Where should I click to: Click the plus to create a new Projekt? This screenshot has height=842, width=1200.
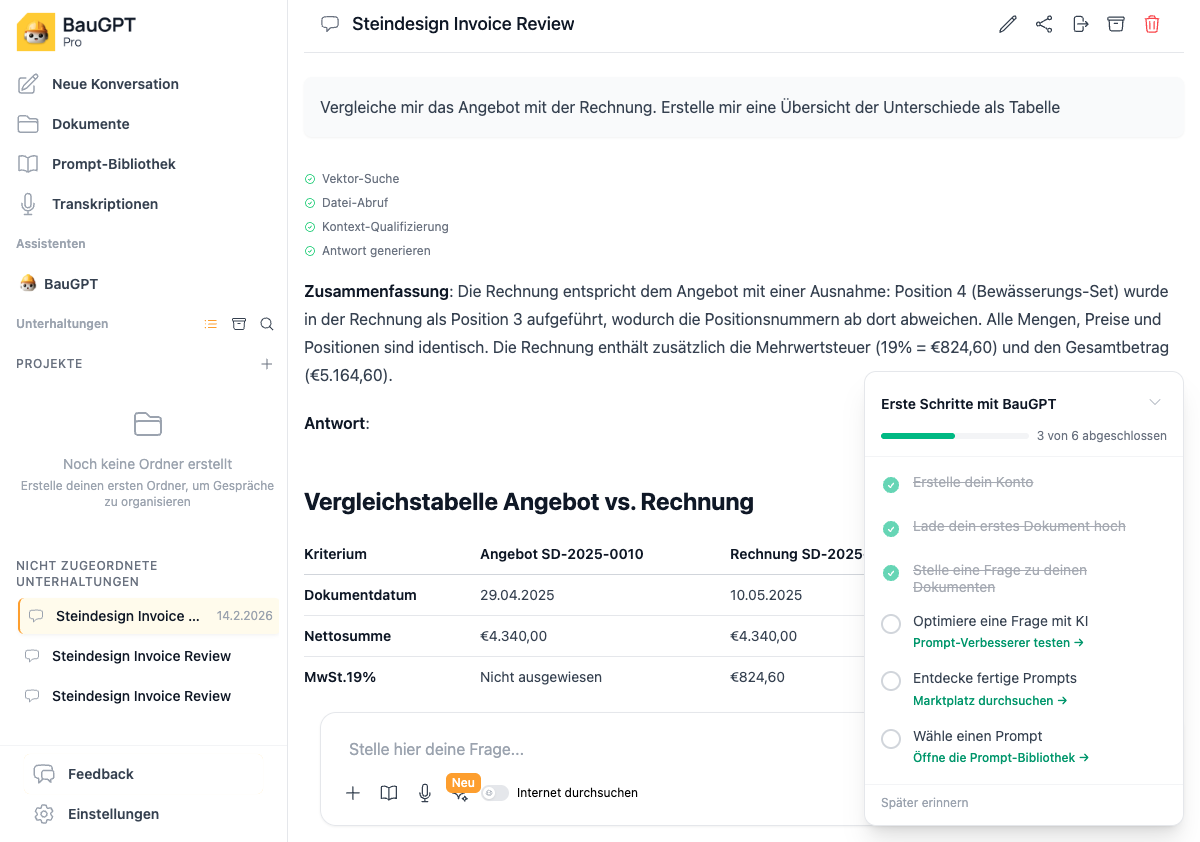267,364
